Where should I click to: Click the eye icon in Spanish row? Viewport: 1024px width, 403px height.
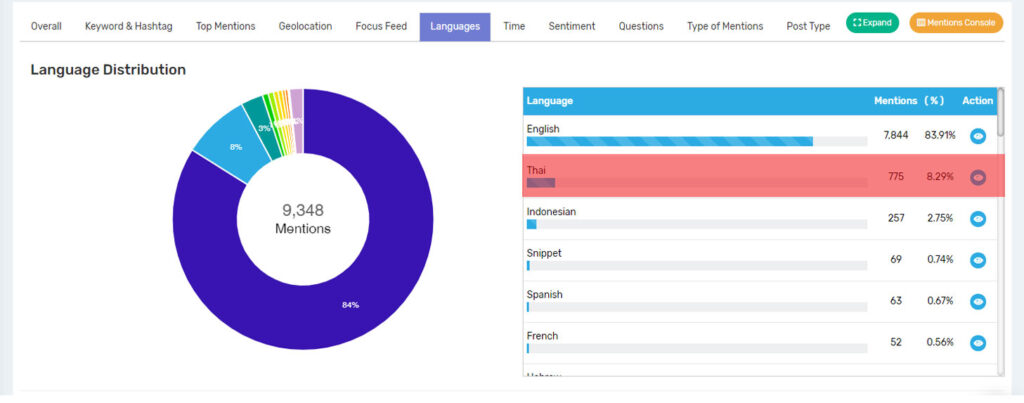click(977, 301)
